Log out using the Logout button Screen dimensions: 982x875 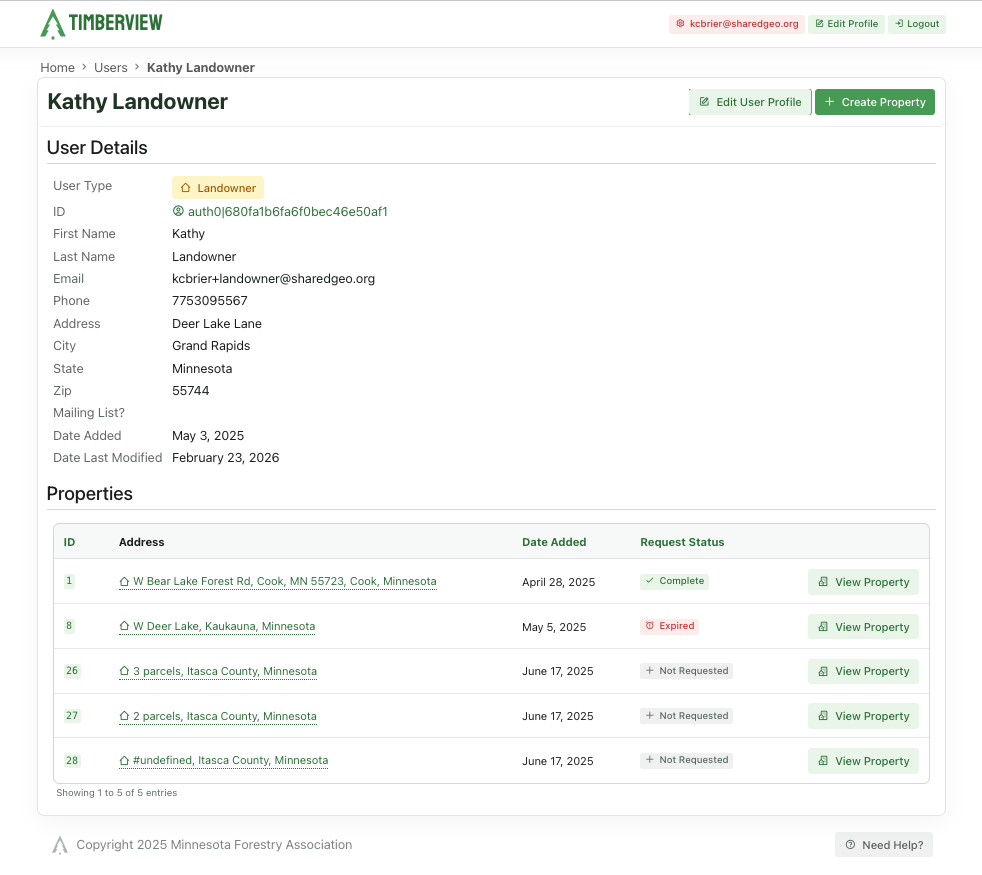point(917,24)
